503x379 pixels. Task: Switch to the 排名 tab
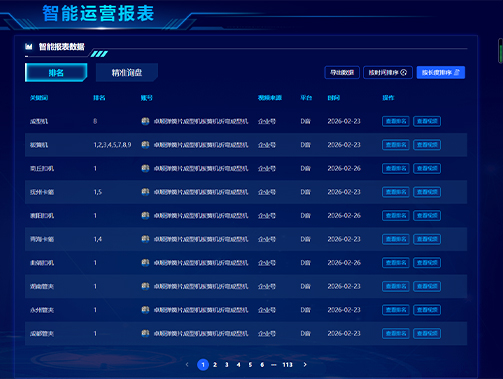[56, 72]
